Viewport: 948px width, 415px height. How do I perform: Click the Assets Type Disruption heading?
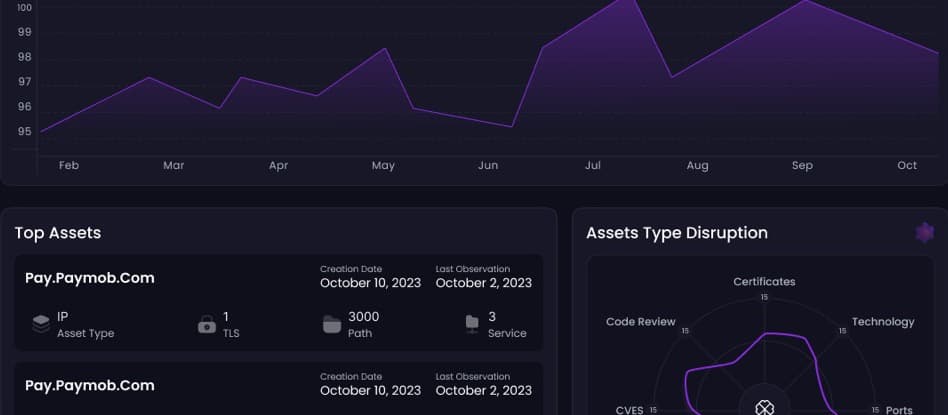677,233
